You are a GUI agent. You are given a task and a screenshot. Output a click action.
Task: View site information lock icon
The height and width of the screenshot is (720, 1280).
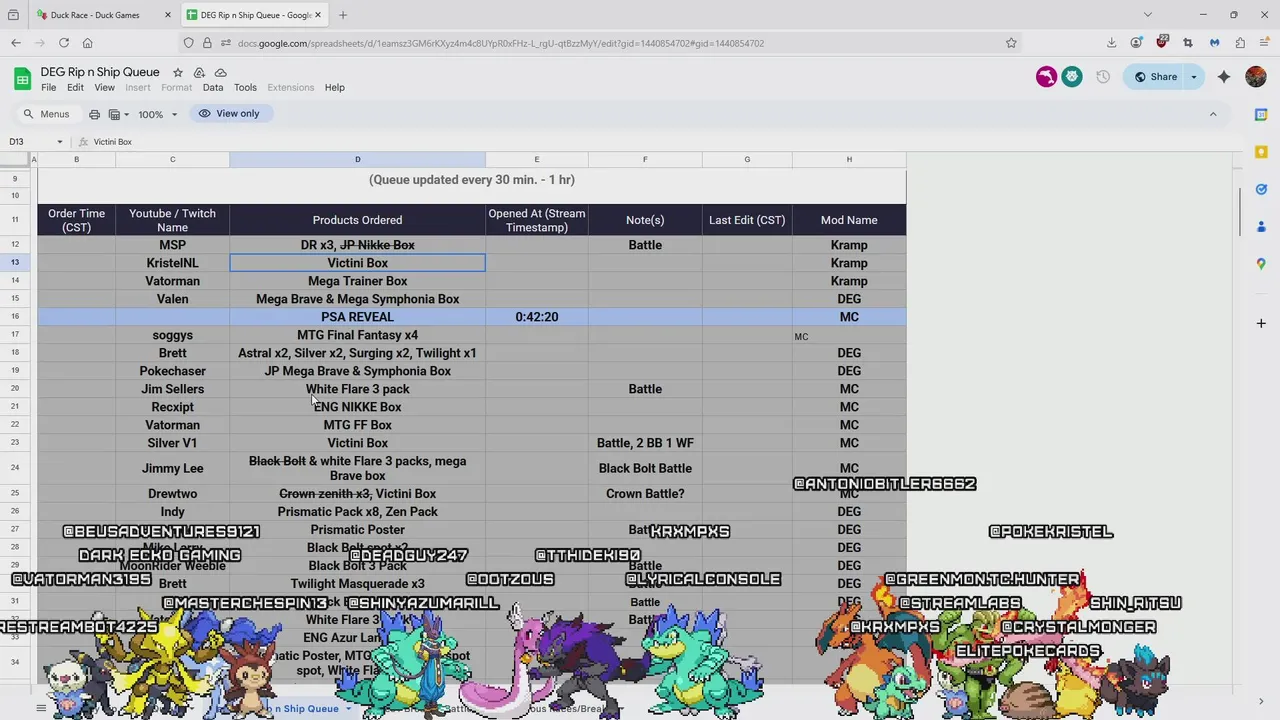[x=207, y=43]
